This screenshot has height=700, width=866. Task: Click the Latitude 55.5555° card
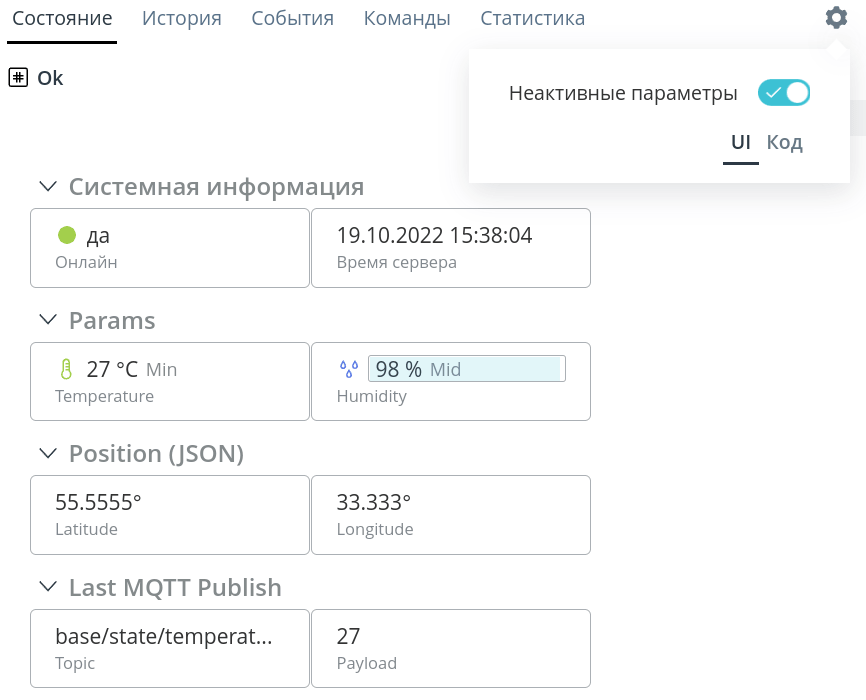(170, 515)
